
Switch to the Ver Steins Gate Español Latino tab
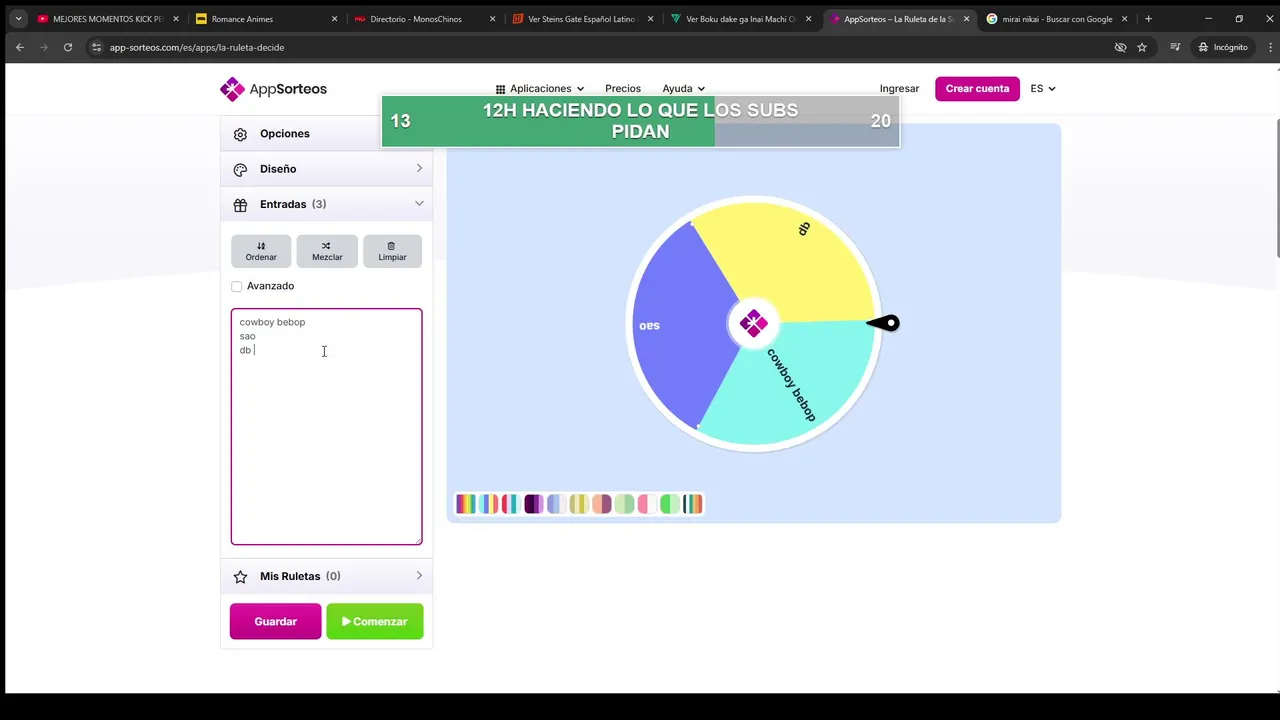pos(582,19)
